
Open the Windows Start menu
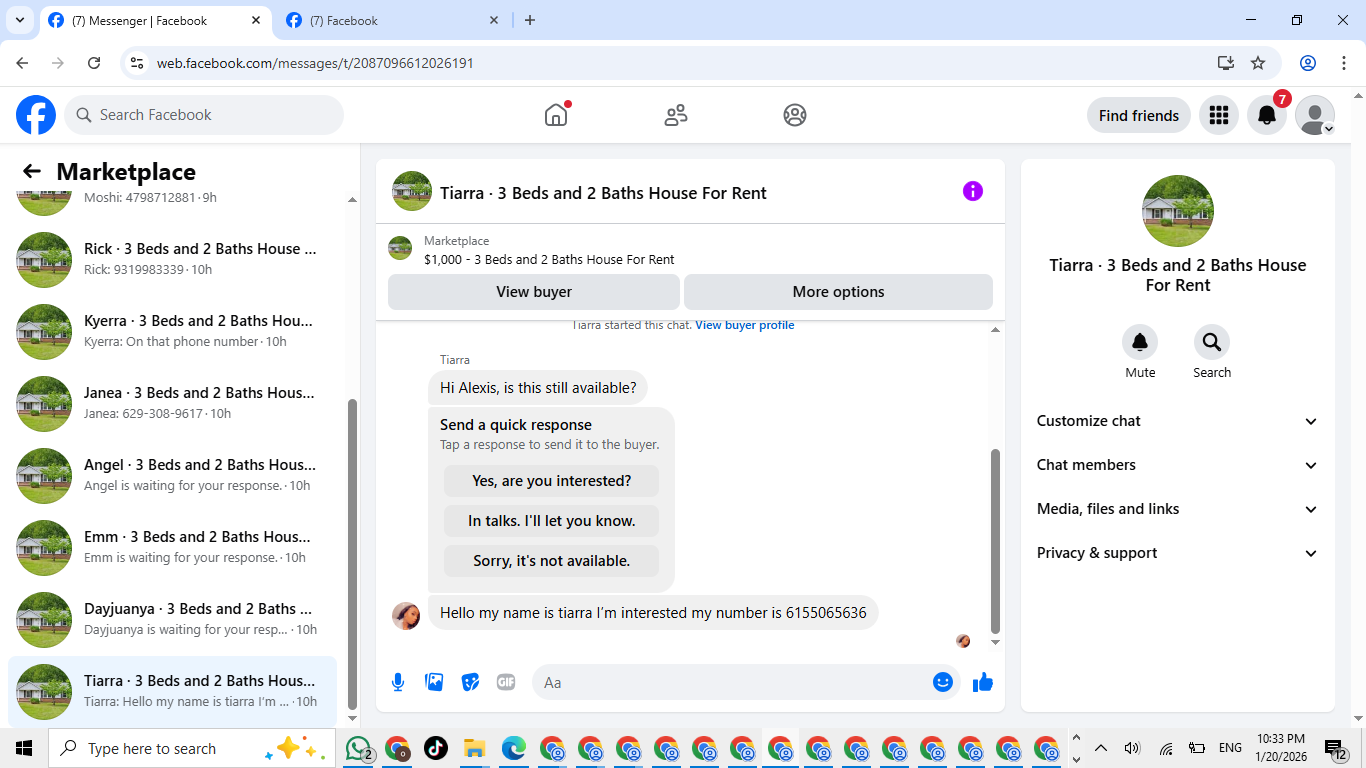pyautogui.click(x=24, y=748)
